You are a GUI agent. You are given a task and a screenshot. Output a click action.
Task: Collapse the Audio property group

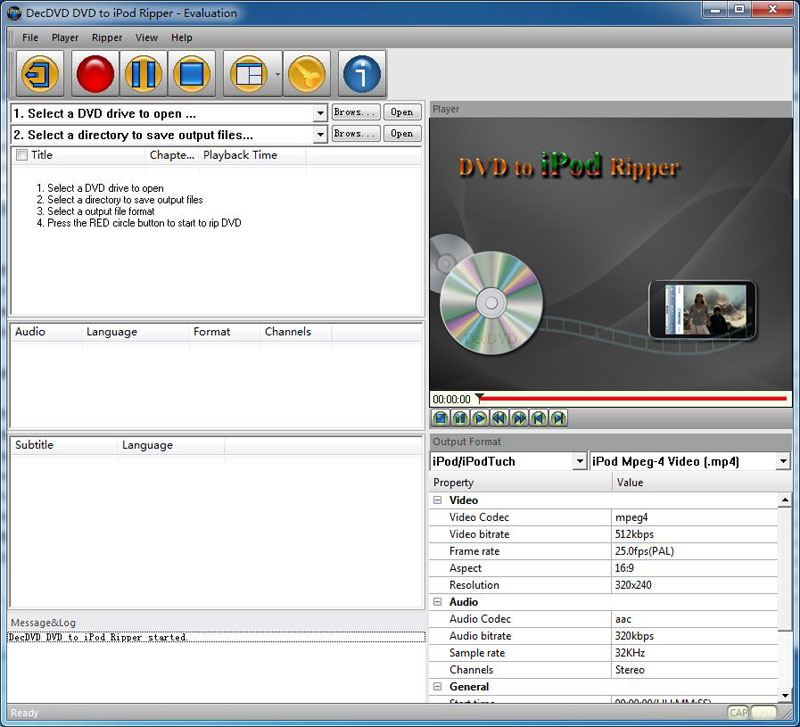(x=437, y=602)
